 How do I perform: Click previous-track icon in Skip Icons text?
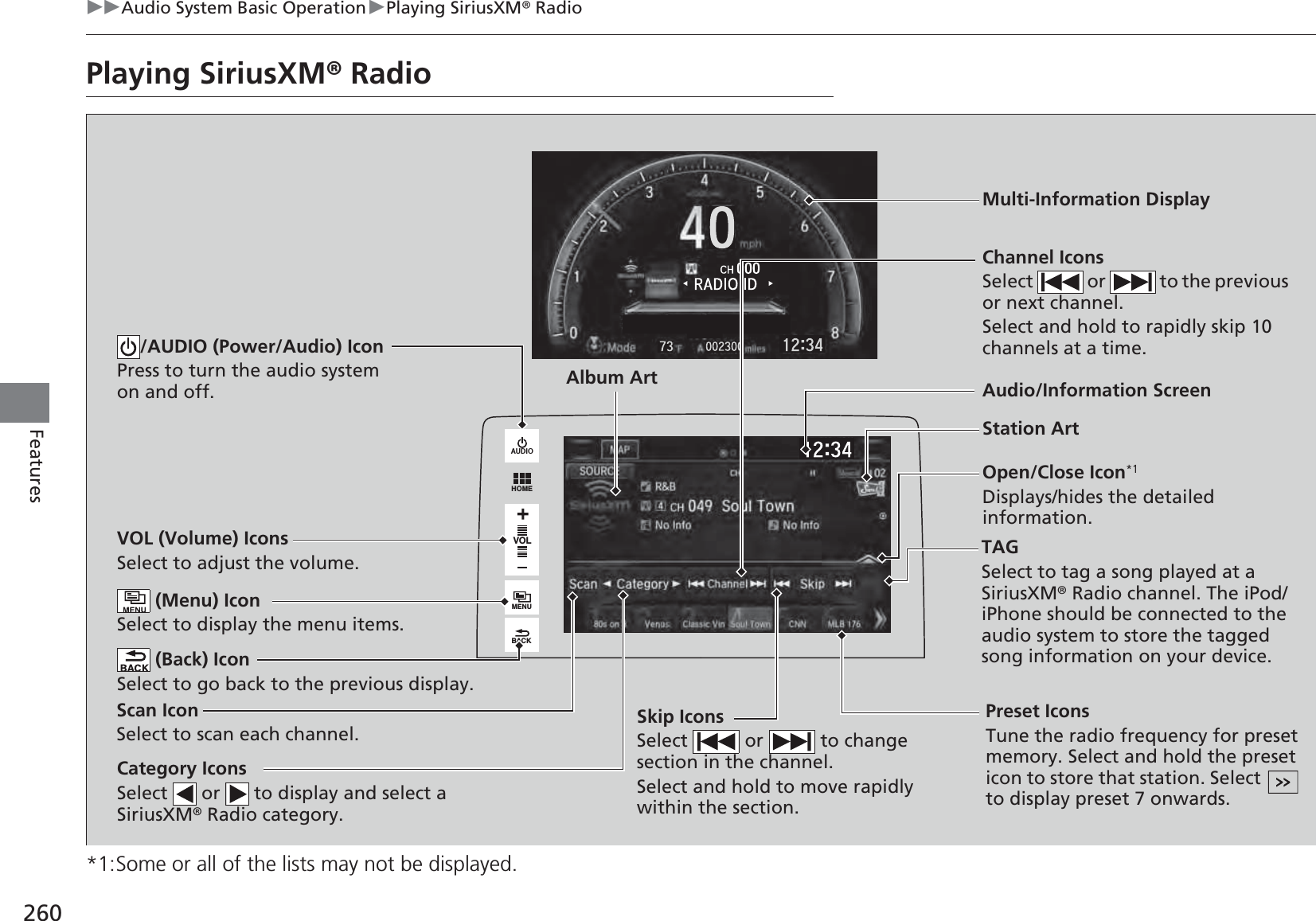[716, 741]
